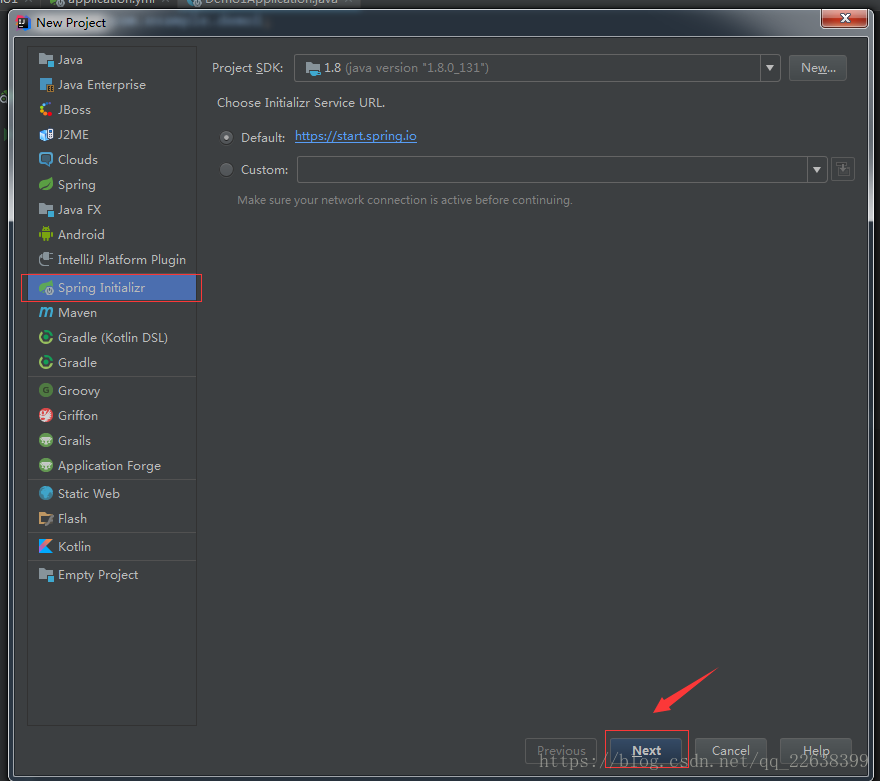Image resolution: width=880 pixels, height=781 pixels.
Task: Select the Maven text label
Action: coord(77,313)
